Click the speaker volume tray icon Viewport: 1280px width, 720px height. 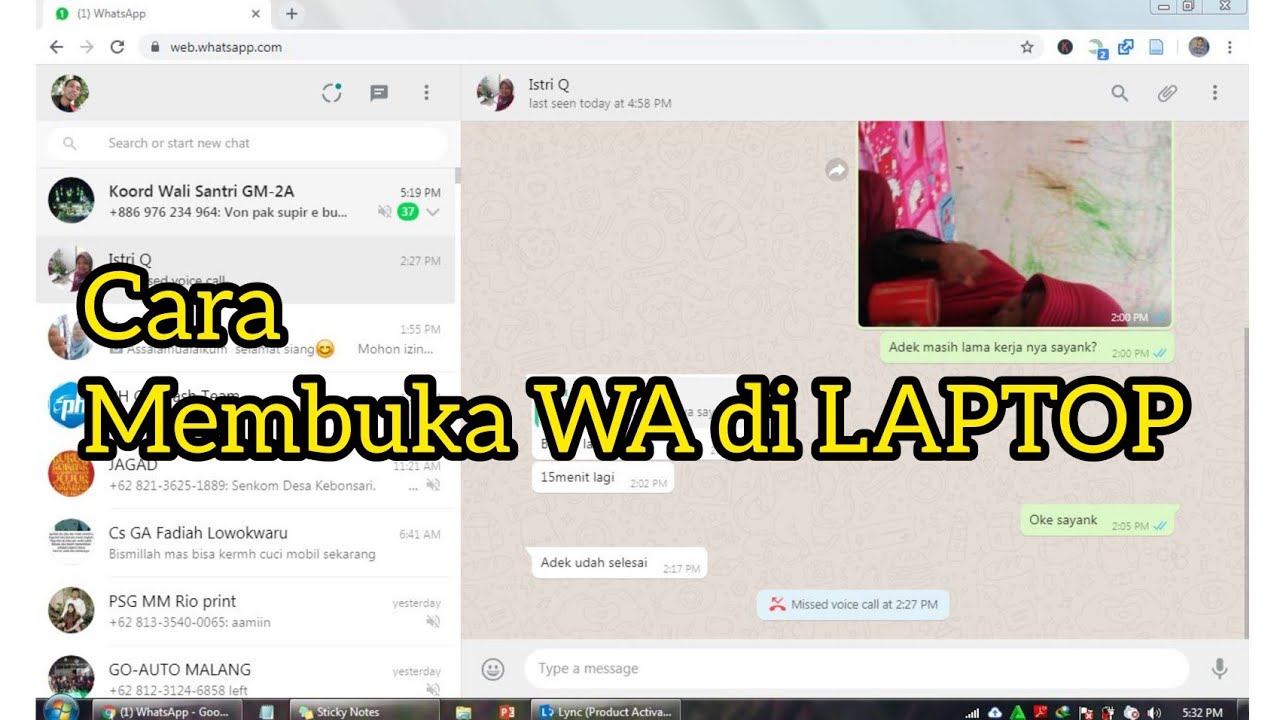tap(1155, 712)
